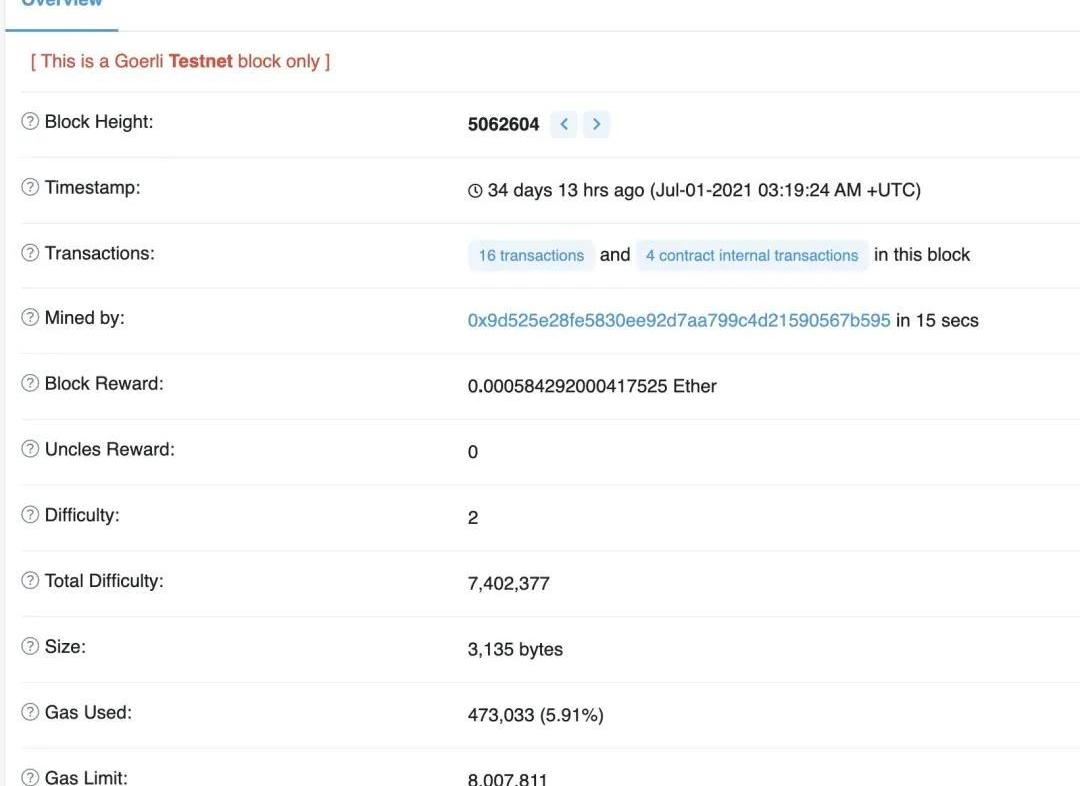Click info icon next to Block Reward
The height and width of the screenshot is (786, 1080).
click(x=30, y=384)
